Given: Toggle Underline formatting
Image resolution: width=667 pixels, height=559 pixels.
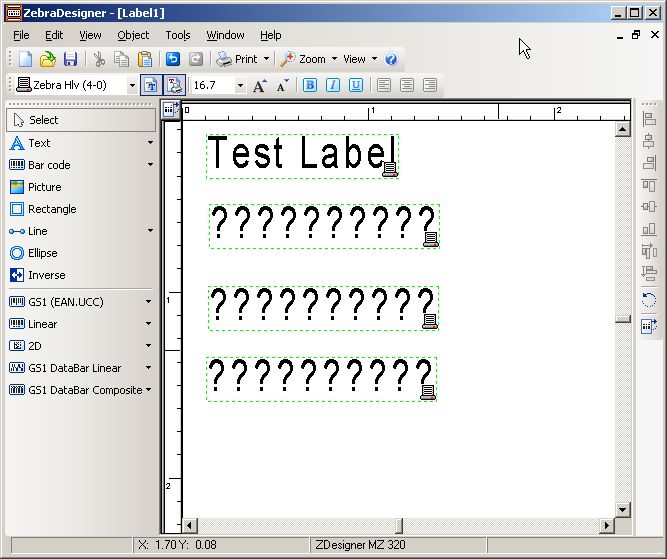Looking at the screenshot, I should click(x=356, y=85).
